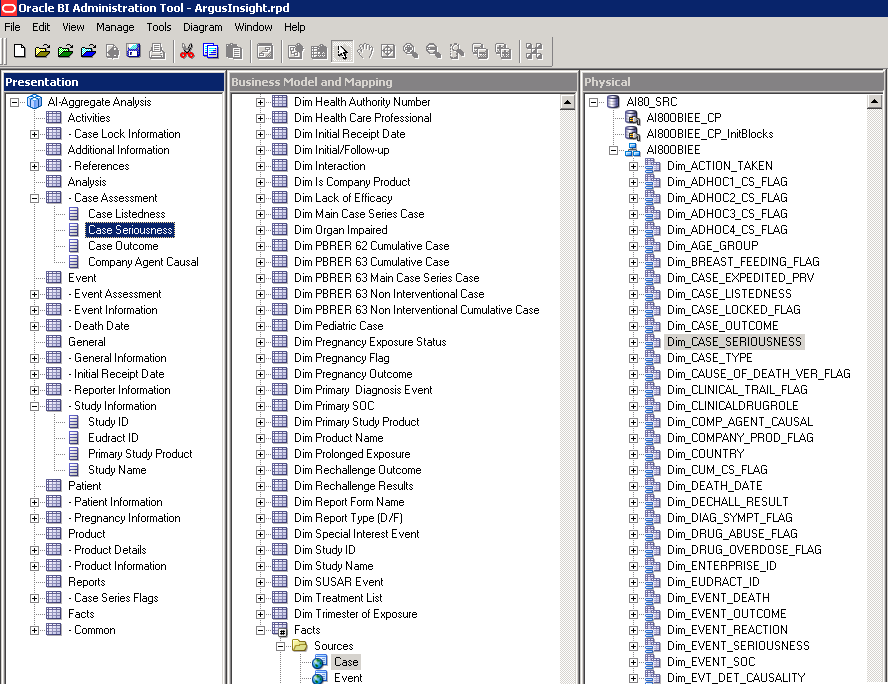Select Dim_CASE_OUTCOME physical table
The image size is (888, 684).
click(723, 326)
